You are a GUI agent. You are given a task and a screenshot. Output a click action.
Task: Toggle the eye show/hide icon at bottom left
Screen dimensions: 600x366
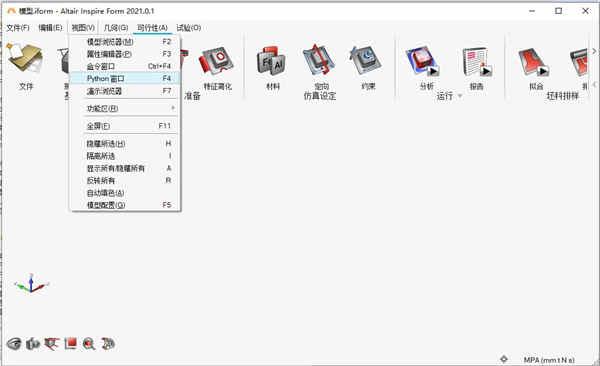click(14, 344)
